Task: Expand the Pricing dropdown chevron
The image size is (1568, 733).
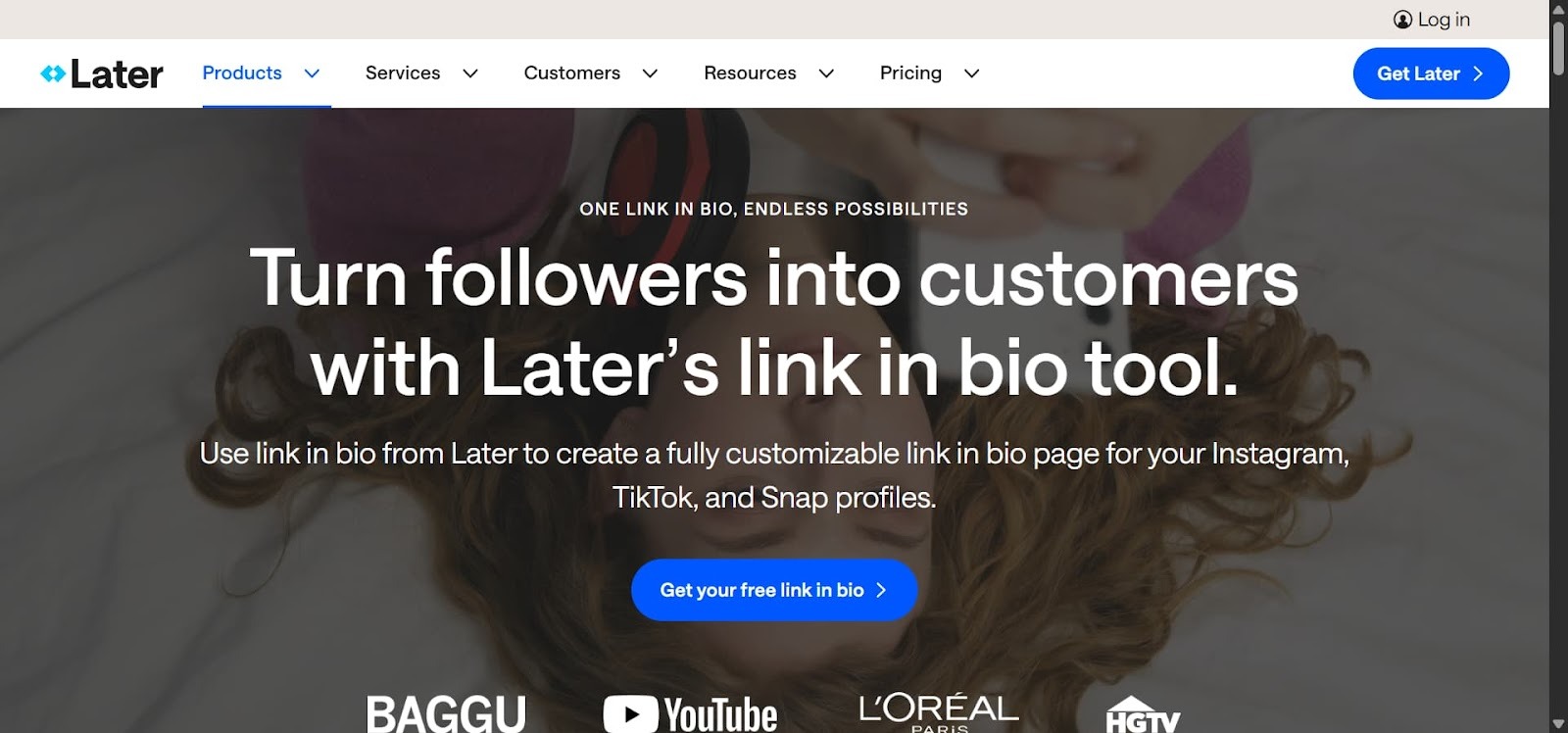Action: [x=971, y=73]
